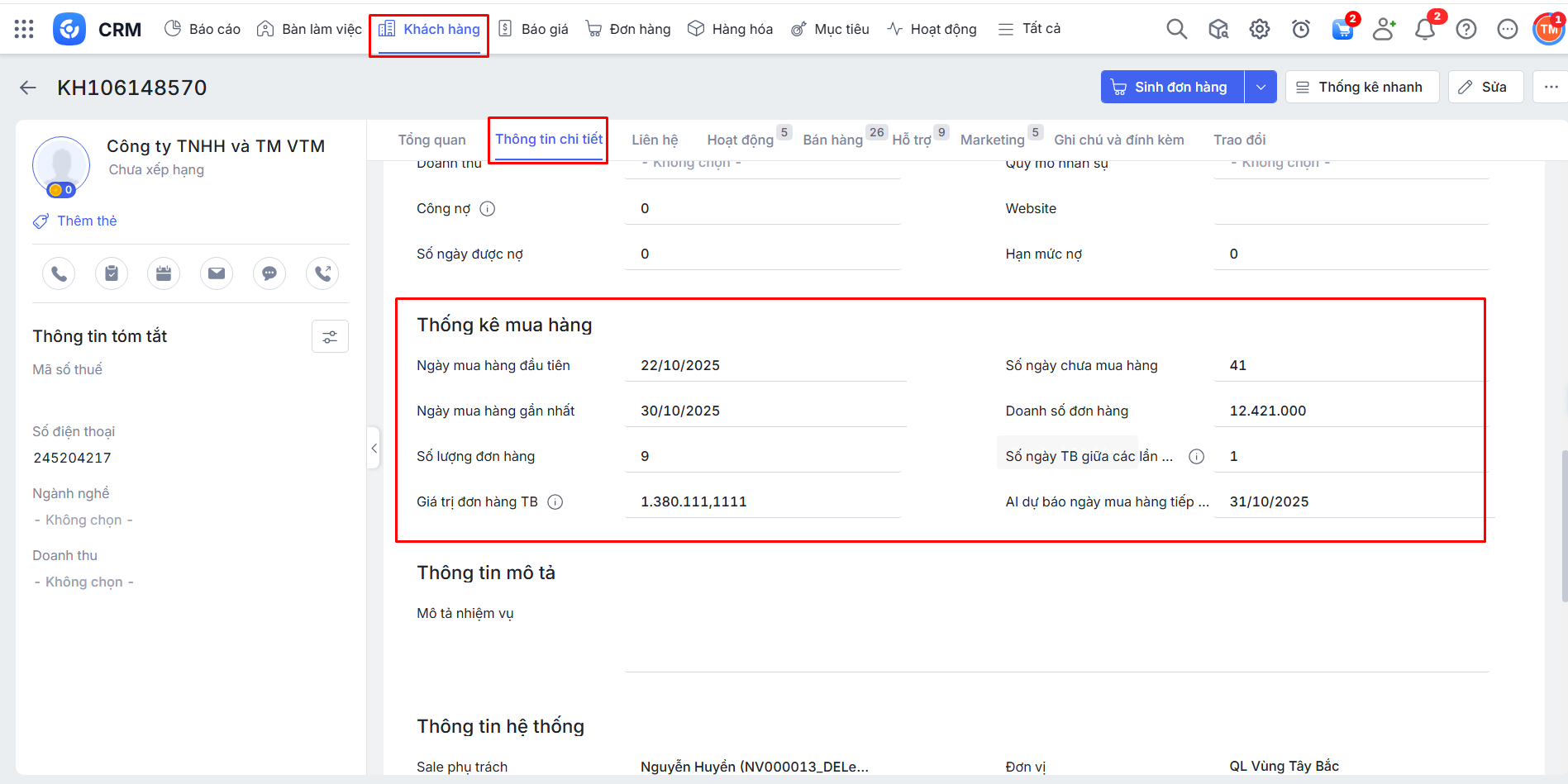Click the Thống kê nhanh button

[1361, 88]
